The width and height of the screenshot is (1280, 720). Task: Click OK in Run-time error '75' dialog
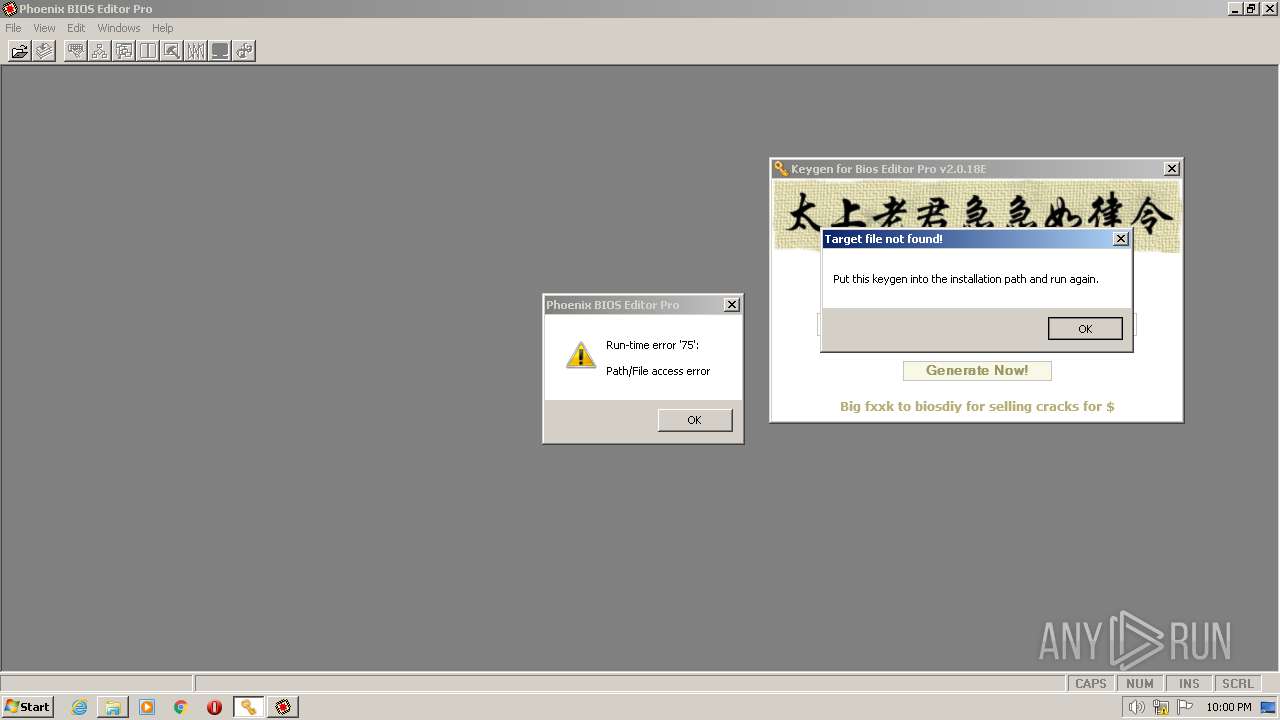[x=695, y=420]
